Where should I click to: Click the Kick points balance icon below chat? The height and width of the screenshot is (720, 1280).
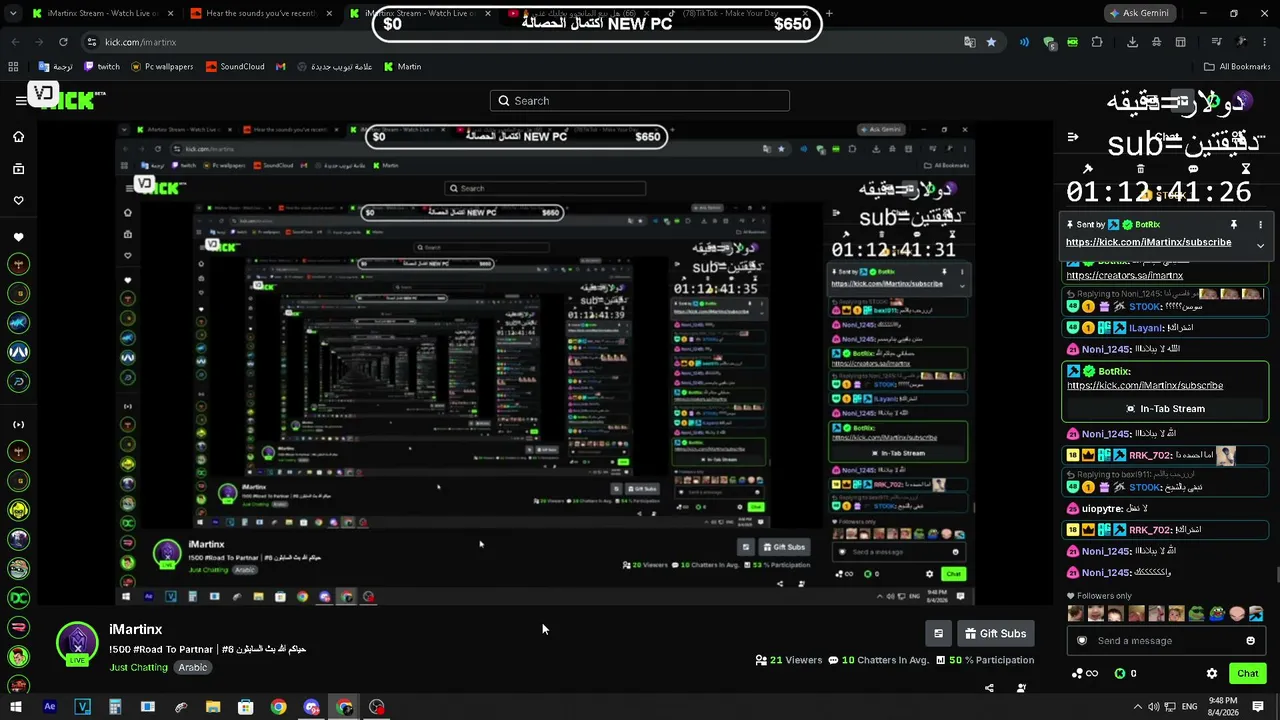(x=1120, y=674)
